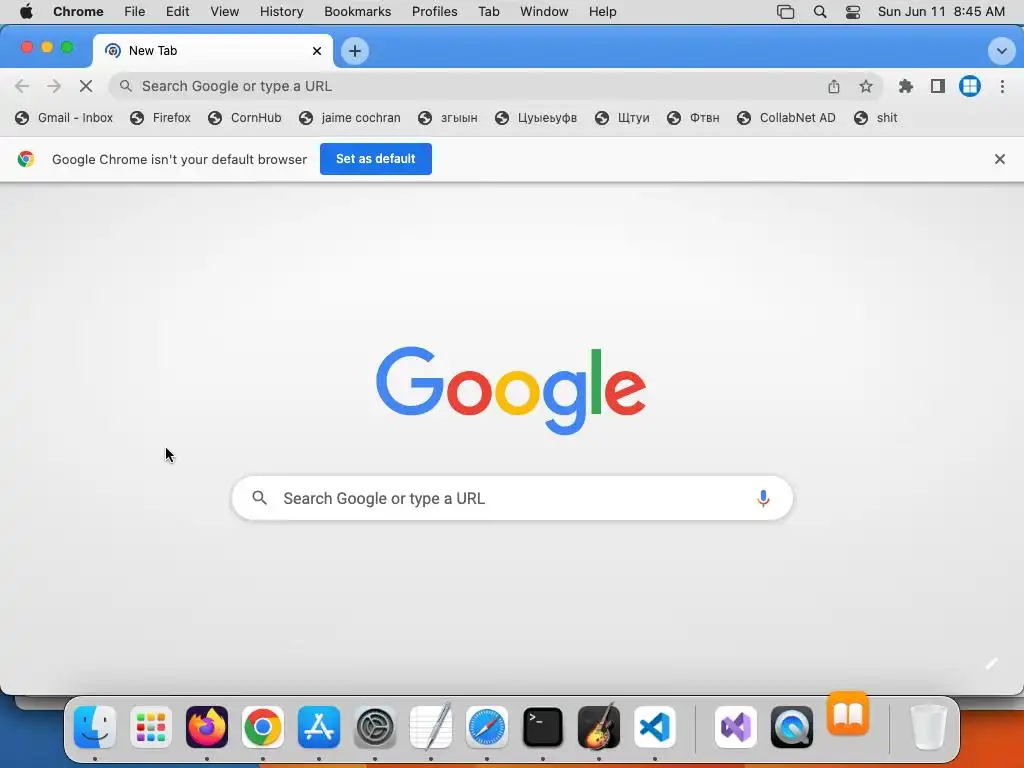Image resolution: width=1024 pixels, height=768 pixels.
Task: Open the Extensions puzzle icon
Action: [x=906, y=86]
